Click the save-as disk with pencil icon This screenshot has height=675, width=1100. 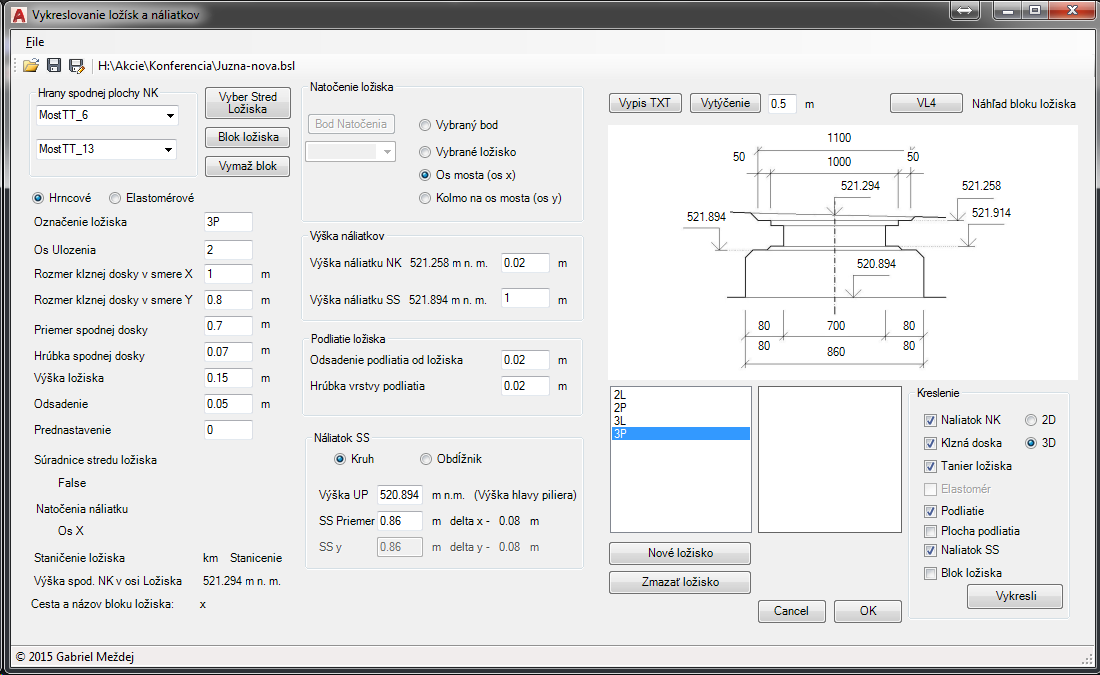click(76, 66)
